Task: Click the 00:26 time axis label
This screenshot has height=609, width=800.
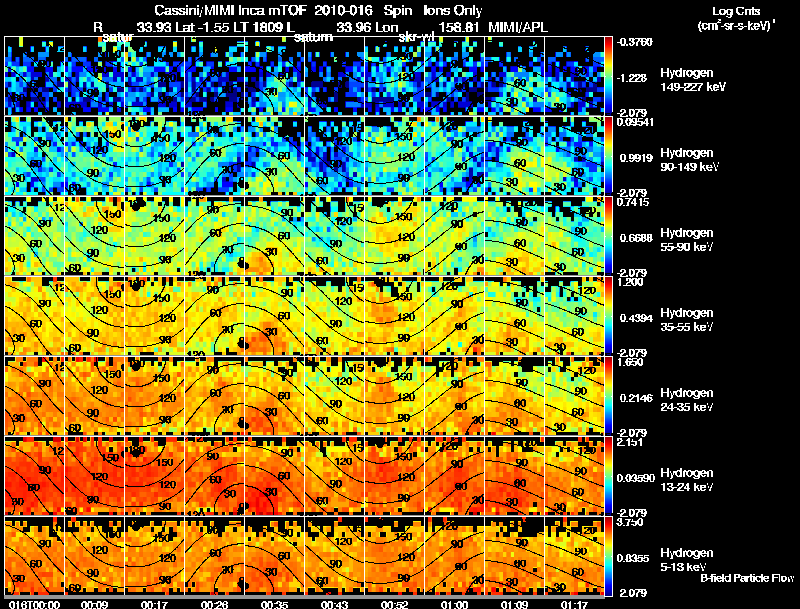Action: (214, 604)
